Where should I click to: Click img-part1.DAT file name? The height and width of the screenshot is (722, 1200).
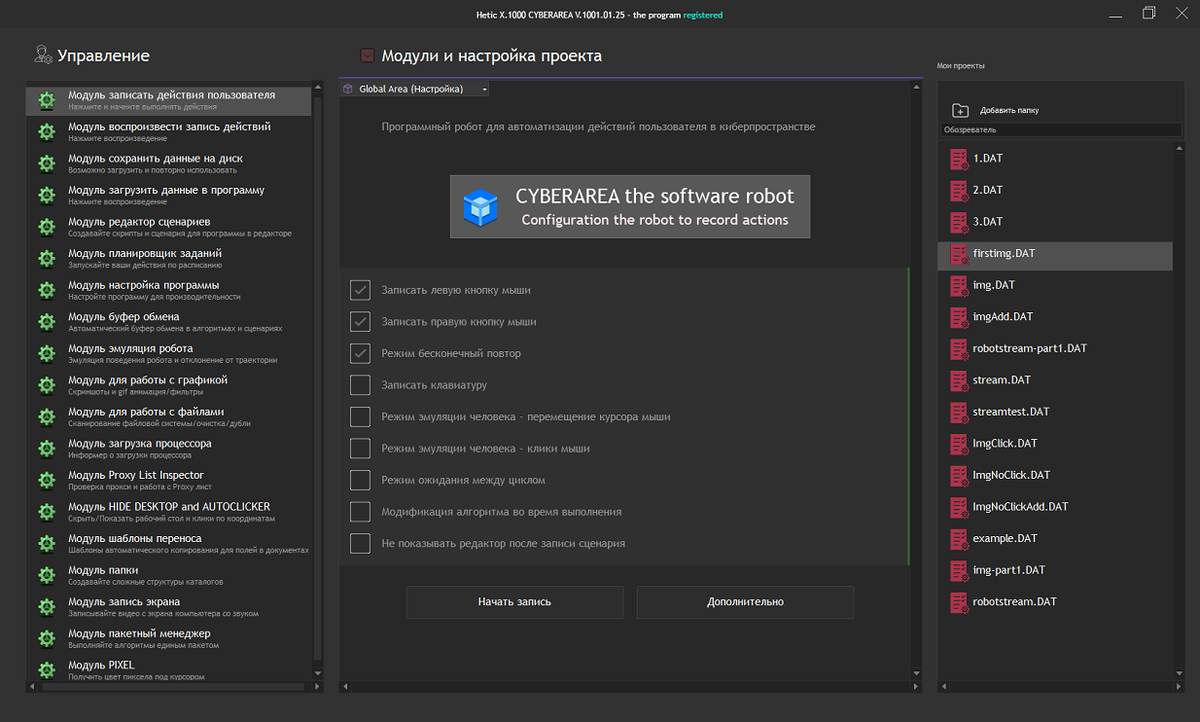tap(1008, 570)
